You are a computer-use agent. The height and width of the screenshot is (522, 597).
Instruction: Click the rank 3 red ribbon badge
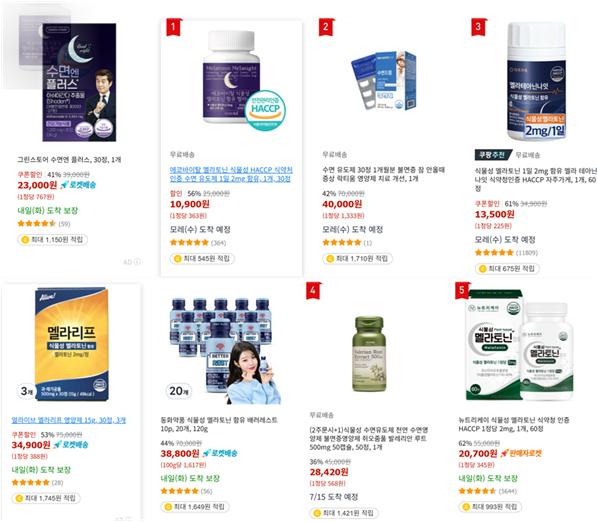click(479, 27)
